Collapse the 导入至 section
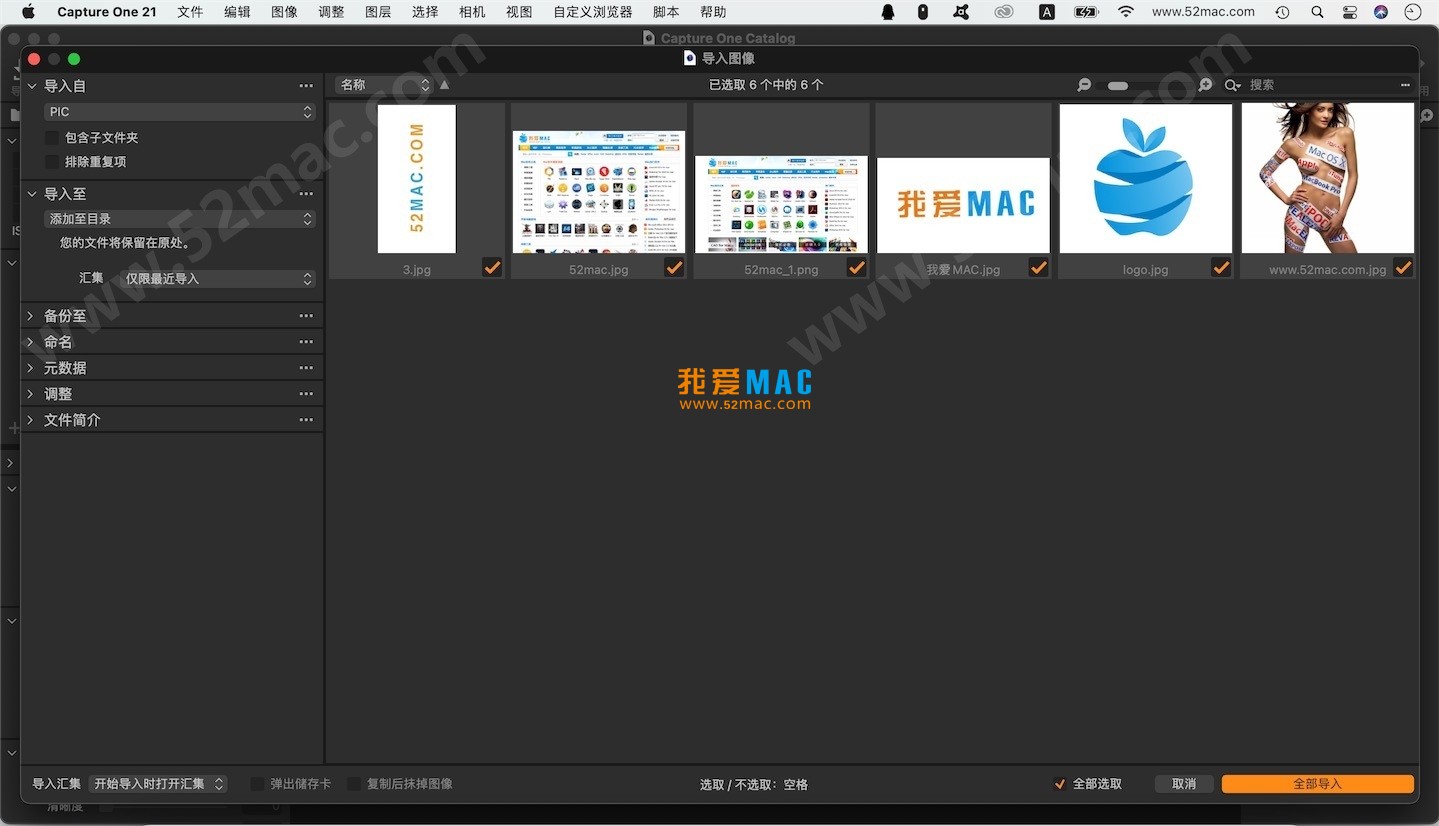 pos(31,194)
